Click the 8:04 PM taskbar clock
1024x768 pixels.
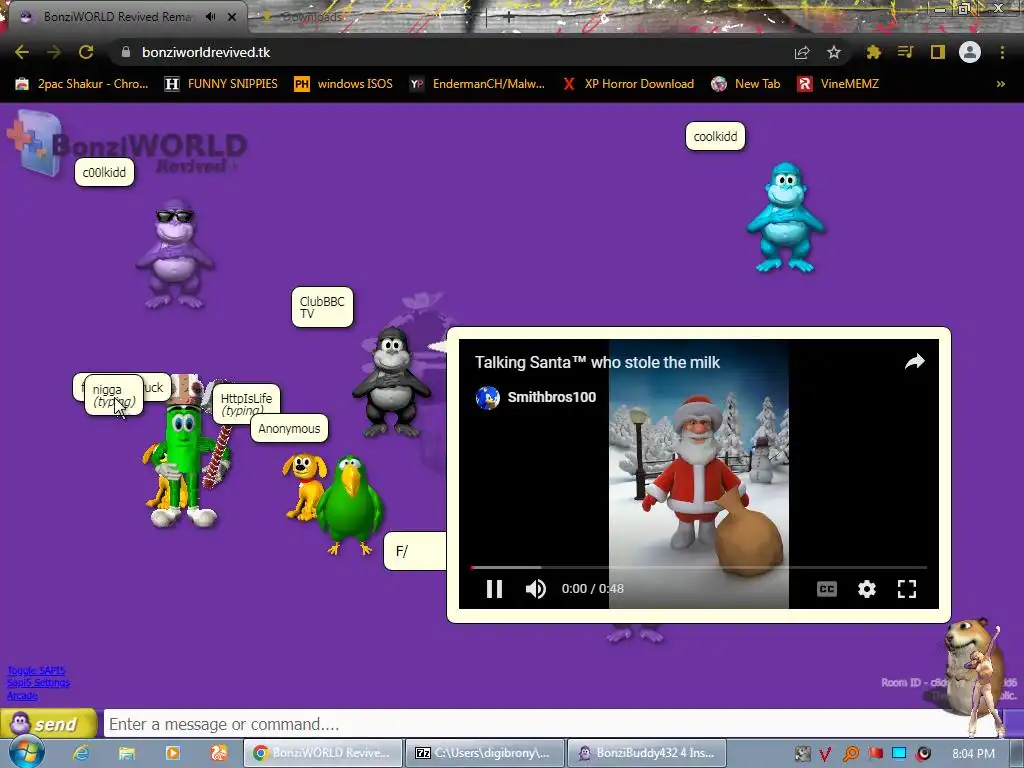[x=973, y=753]
